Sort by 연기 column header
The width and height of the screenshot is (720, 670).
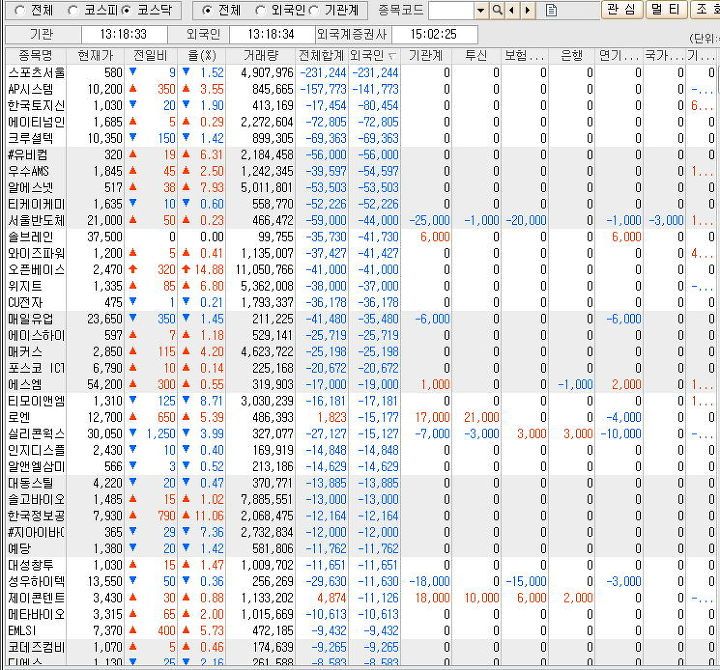point(619,56)
